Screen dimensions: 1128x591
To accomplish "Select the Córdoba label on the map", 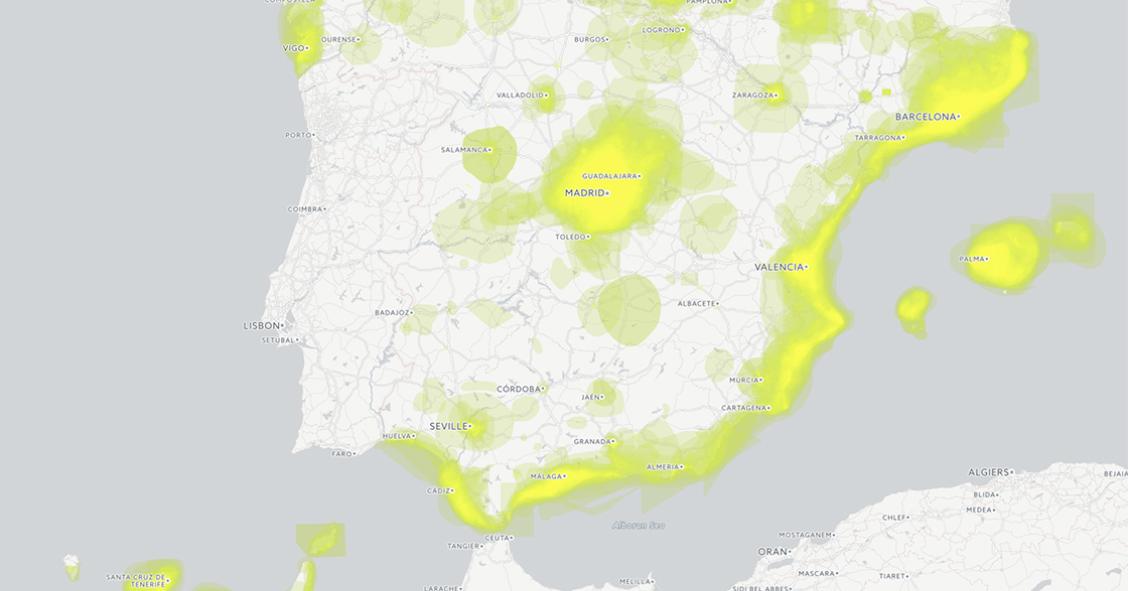I will (518, 386).
